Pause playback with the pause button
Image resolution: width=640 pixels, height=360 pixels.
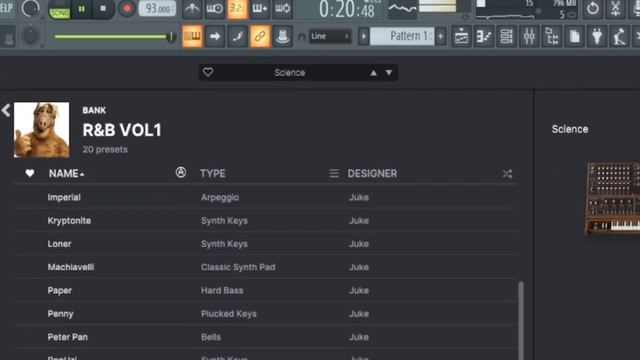82,9
